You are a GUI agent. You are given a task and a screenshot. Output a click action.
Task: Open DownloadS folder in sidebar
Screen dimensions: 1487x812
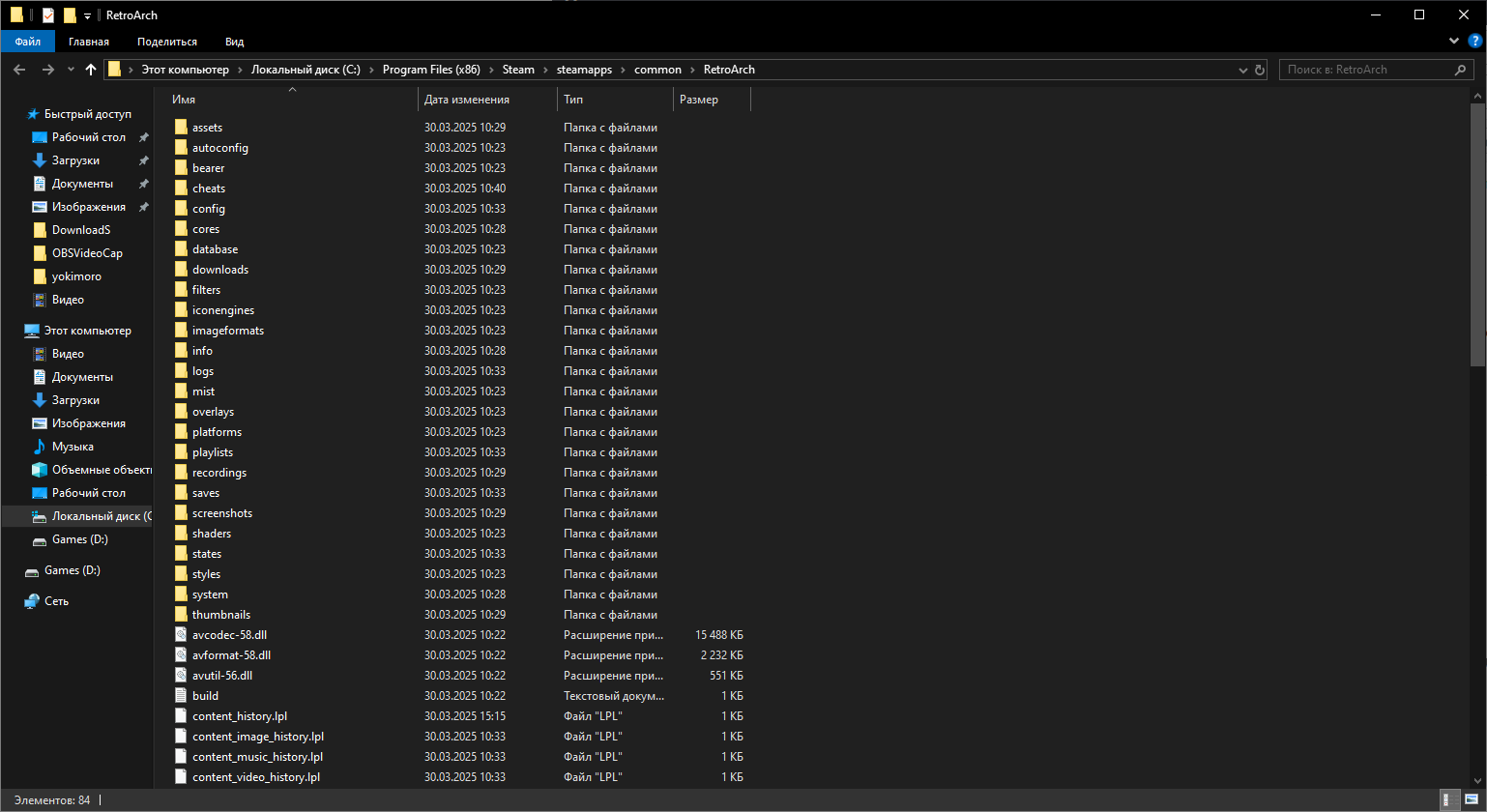pyautogui.click(x=81, y=230)
